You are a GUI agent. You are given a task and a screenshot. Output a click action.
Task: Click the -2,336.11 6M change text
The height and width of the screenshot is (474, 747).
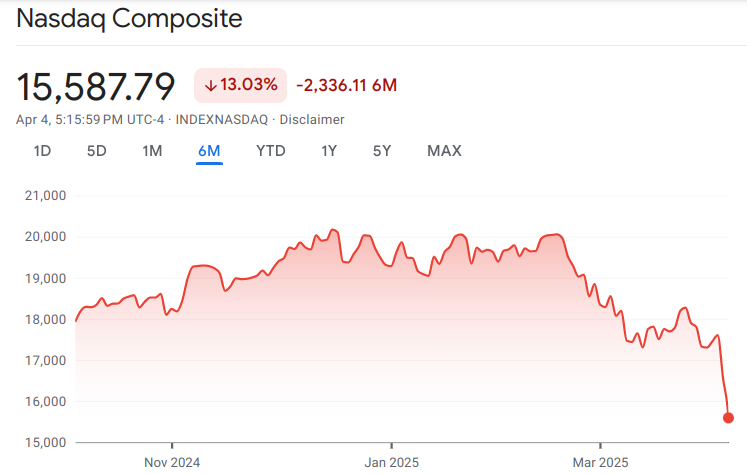[x=347, y=86]
